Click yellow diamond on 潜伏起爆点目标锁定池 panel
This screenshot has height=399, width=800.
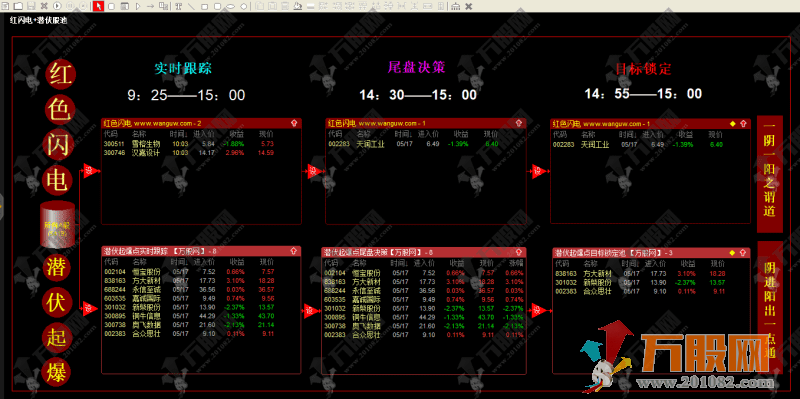click(x=732, y=253)
